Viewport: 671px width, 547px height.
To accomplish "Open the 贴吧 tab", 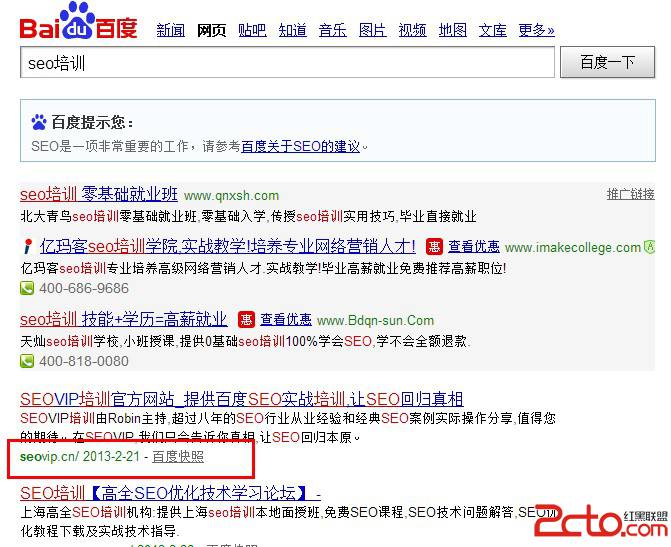I will click(252, 30).
